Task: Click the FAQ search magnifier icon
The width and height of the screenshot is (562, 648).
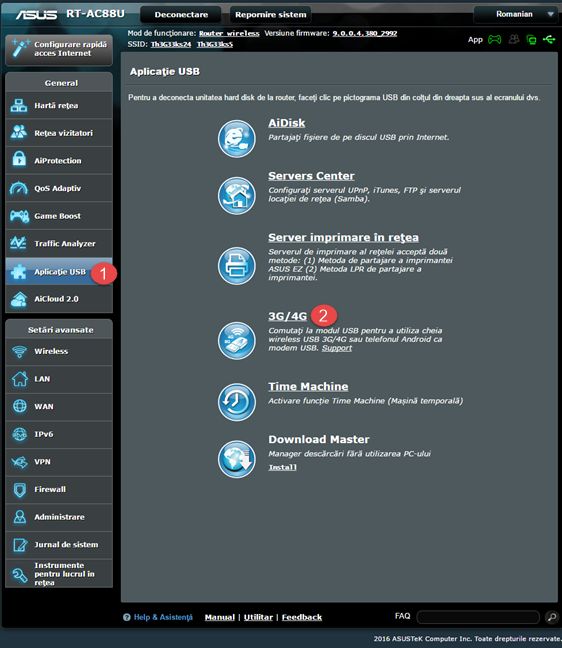Action: pos(551,617)
